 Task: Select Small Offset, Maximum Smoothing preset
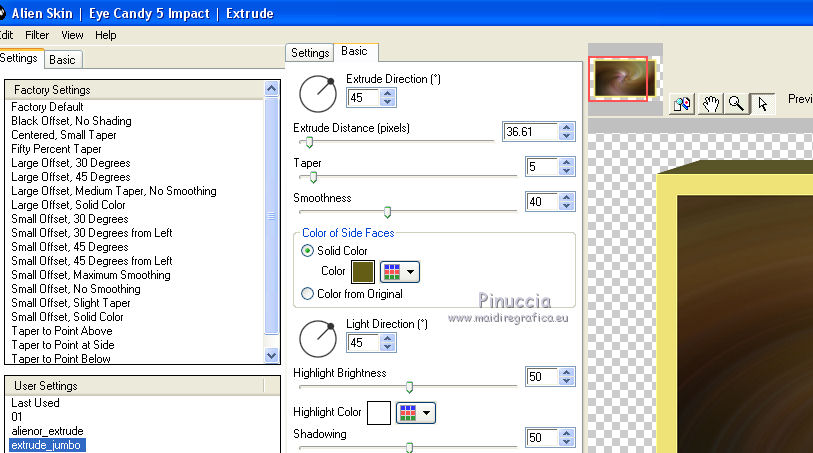91,275
